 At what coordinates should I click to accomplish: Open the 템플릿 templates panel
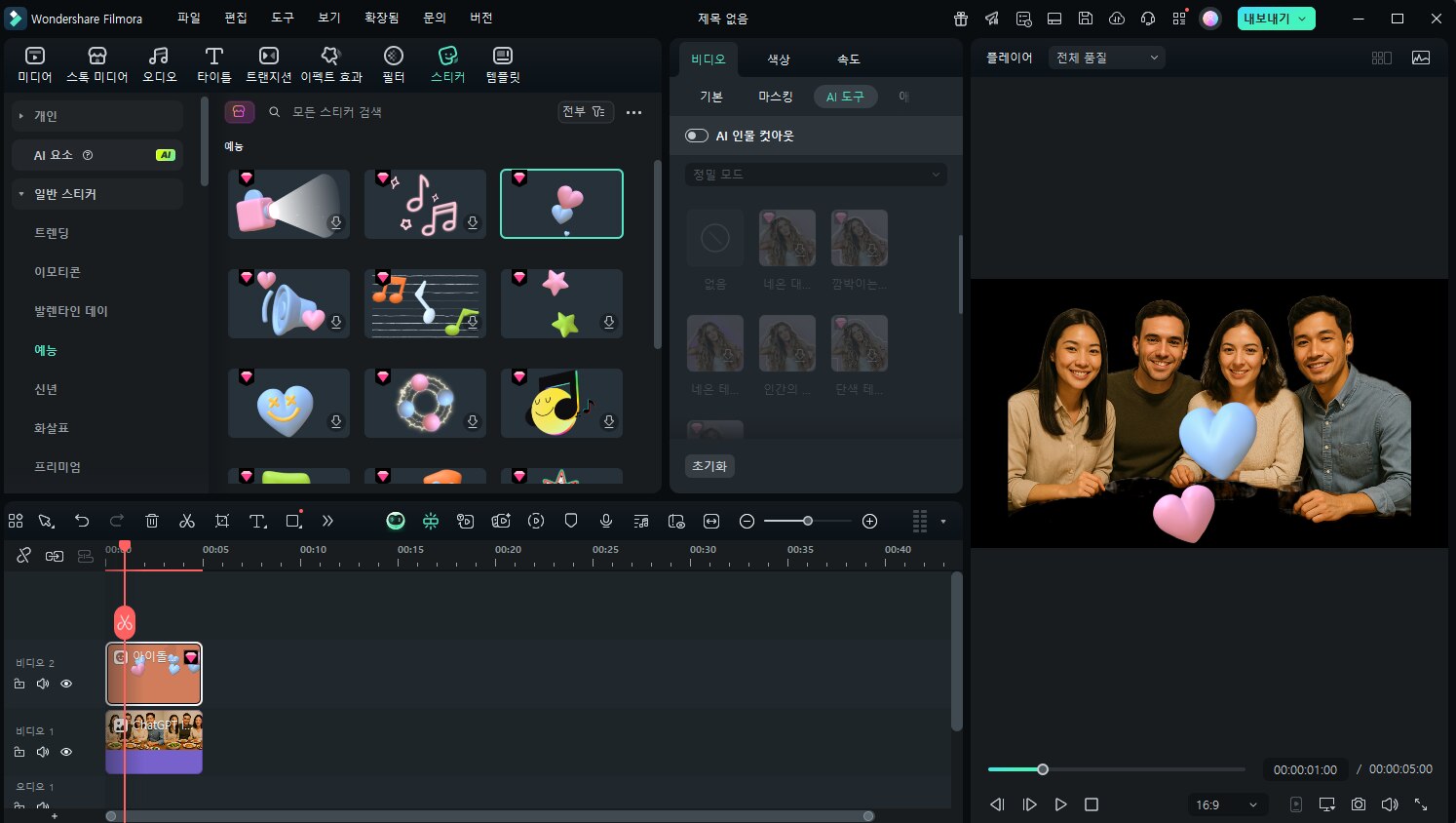[503, 64]
